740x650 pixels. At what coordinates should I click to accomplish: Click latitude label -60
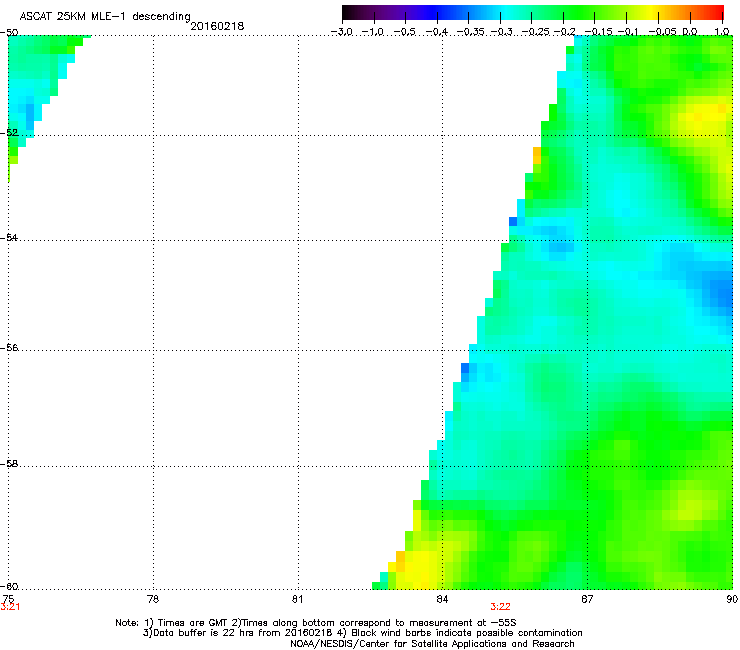click(x=9, y=587)
